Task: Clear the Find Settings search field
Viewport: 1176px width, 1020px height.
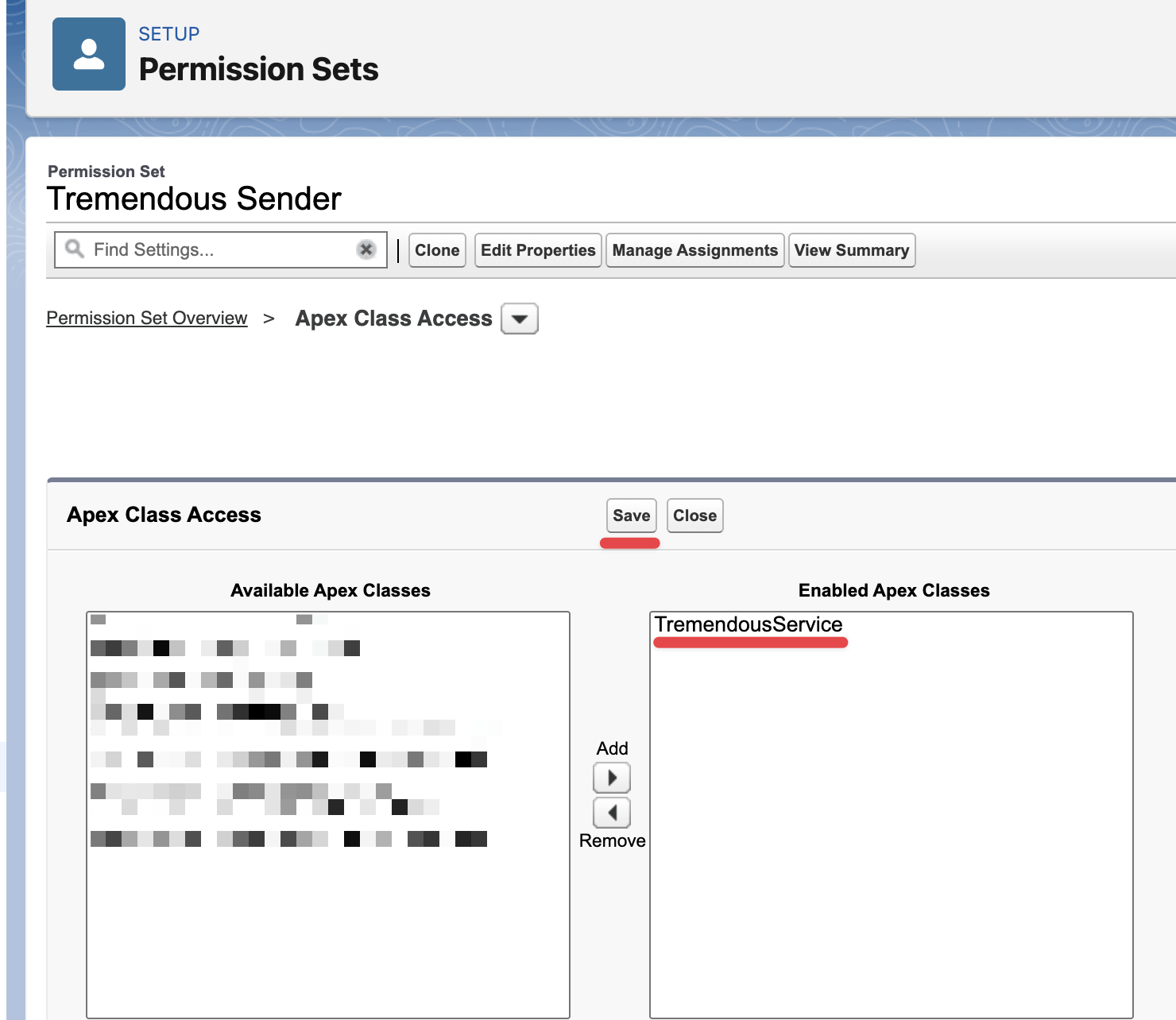Action: 366,249
